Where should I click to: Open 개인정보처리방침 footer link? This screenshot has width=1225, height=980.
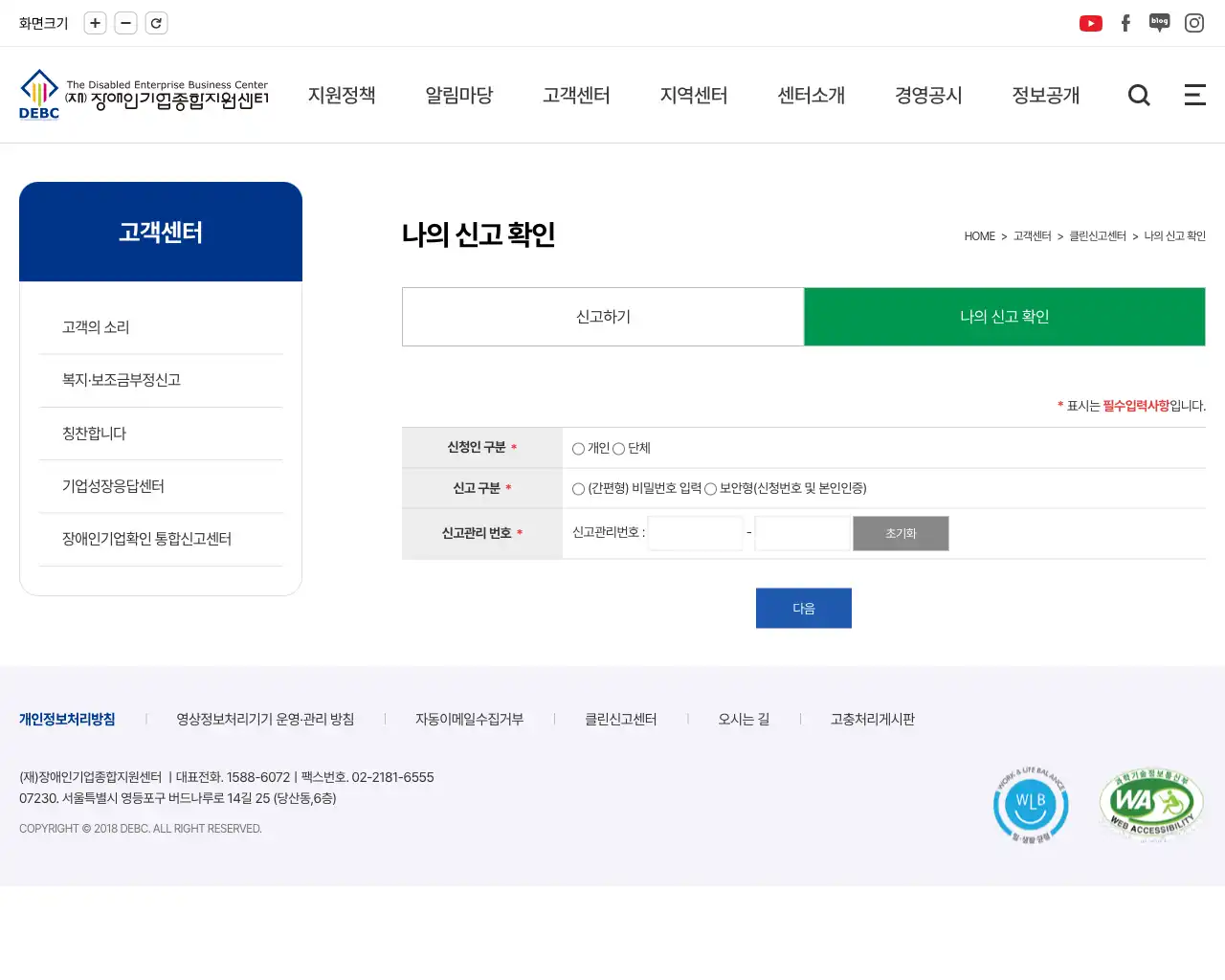coord(67,719)
